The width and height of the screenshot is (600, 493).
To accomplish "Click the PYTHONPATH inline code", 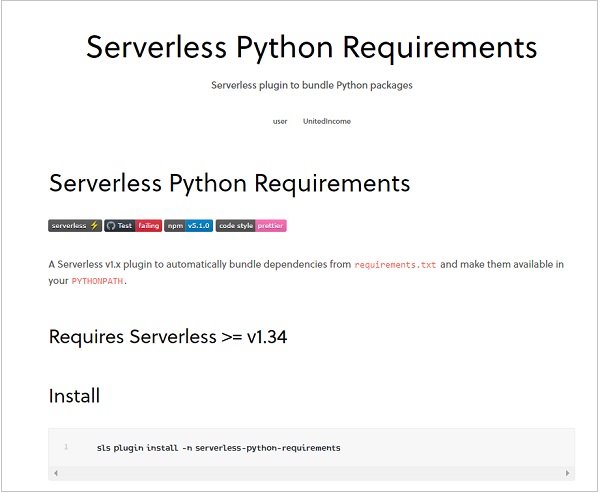I will click(98, 282).
